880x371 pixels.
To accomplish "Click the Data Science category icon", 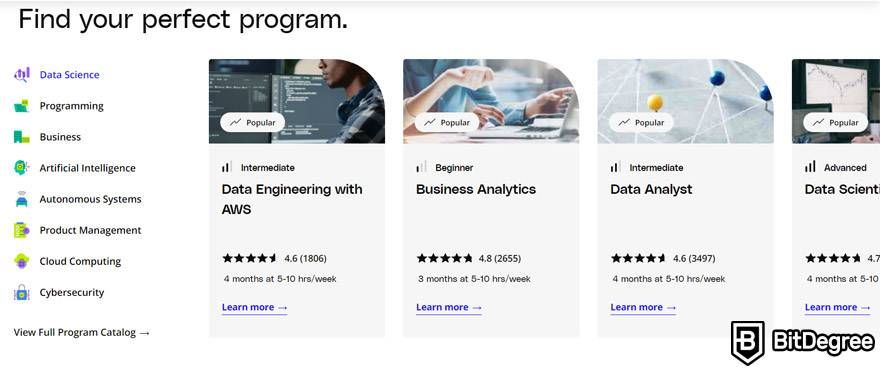I will [22, 74].
